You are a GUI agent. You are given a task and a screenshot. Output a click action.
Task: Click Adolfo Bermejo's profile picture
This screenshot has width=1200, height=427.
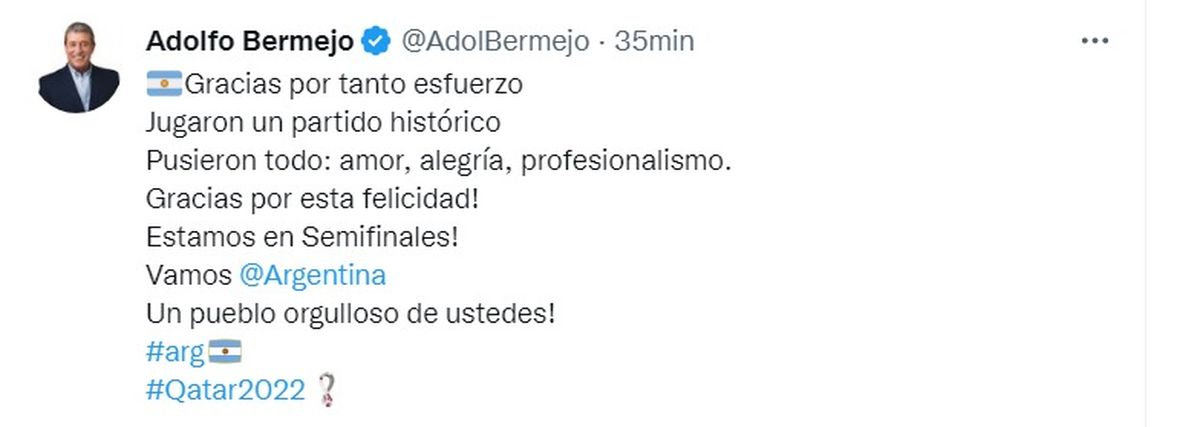pyautogui.click(x=79, y=68)
